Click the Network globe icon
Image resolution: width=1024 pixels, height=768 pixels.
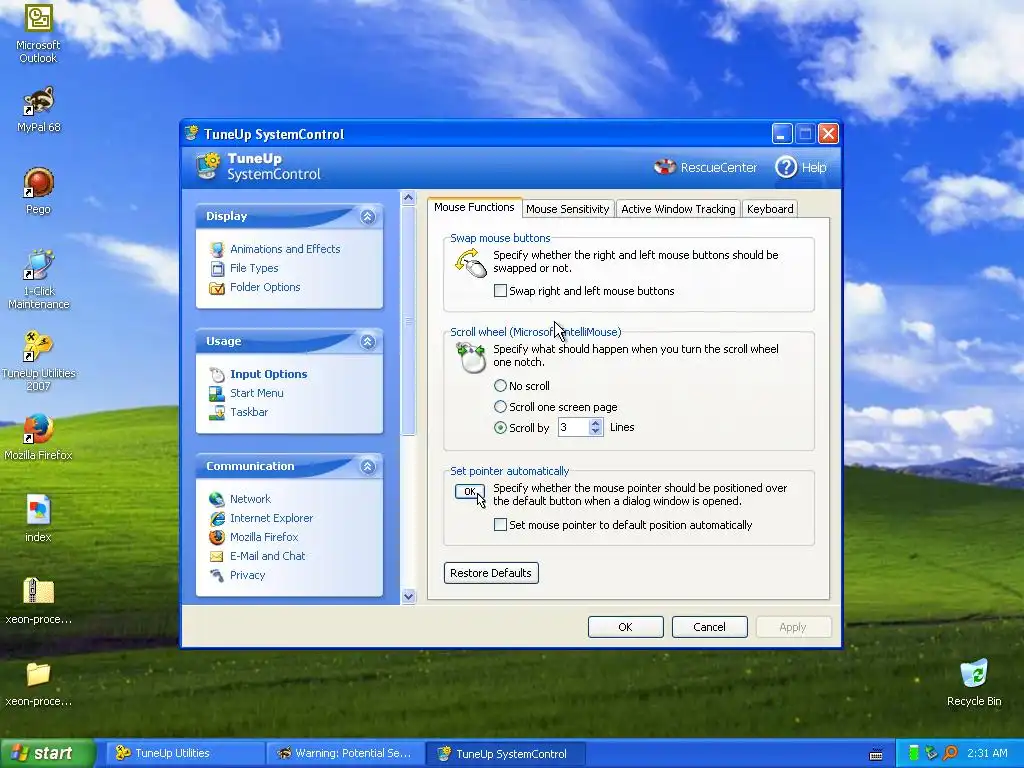point(217,499)
